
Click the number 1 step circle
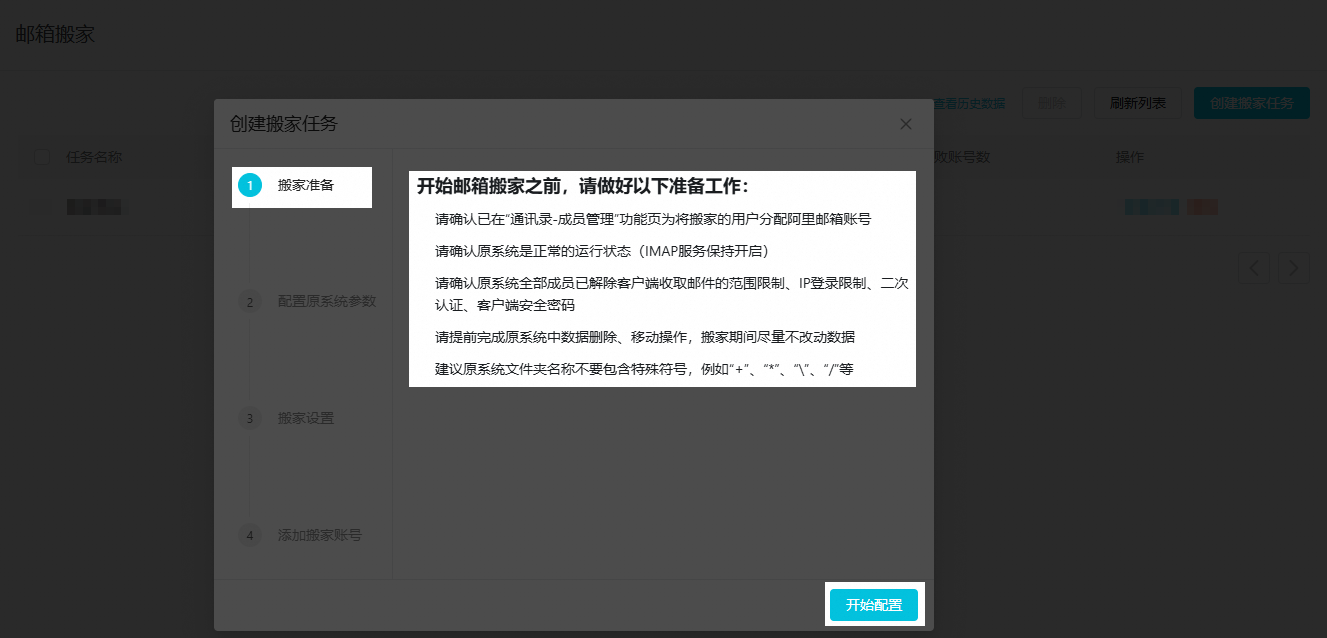click(250, 185)
